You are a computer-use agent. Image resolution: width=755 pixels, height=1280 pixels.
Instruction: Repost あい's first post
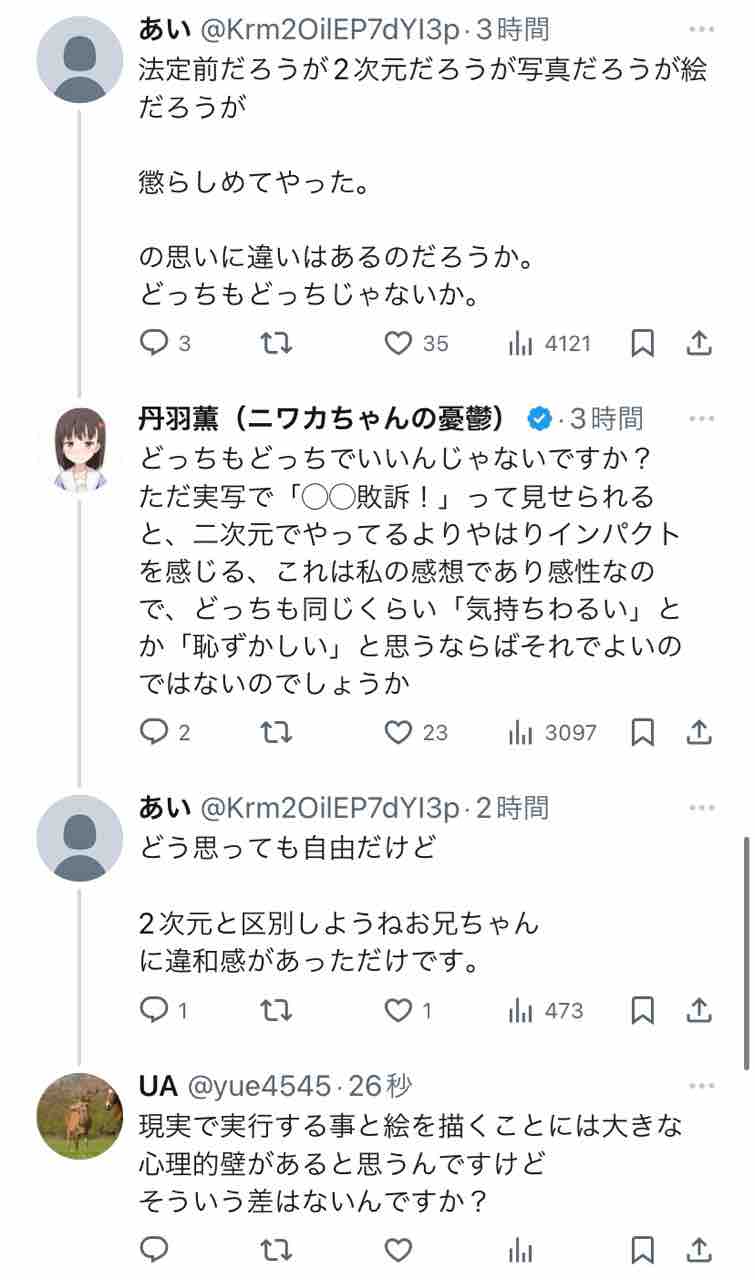coord(276,344)
